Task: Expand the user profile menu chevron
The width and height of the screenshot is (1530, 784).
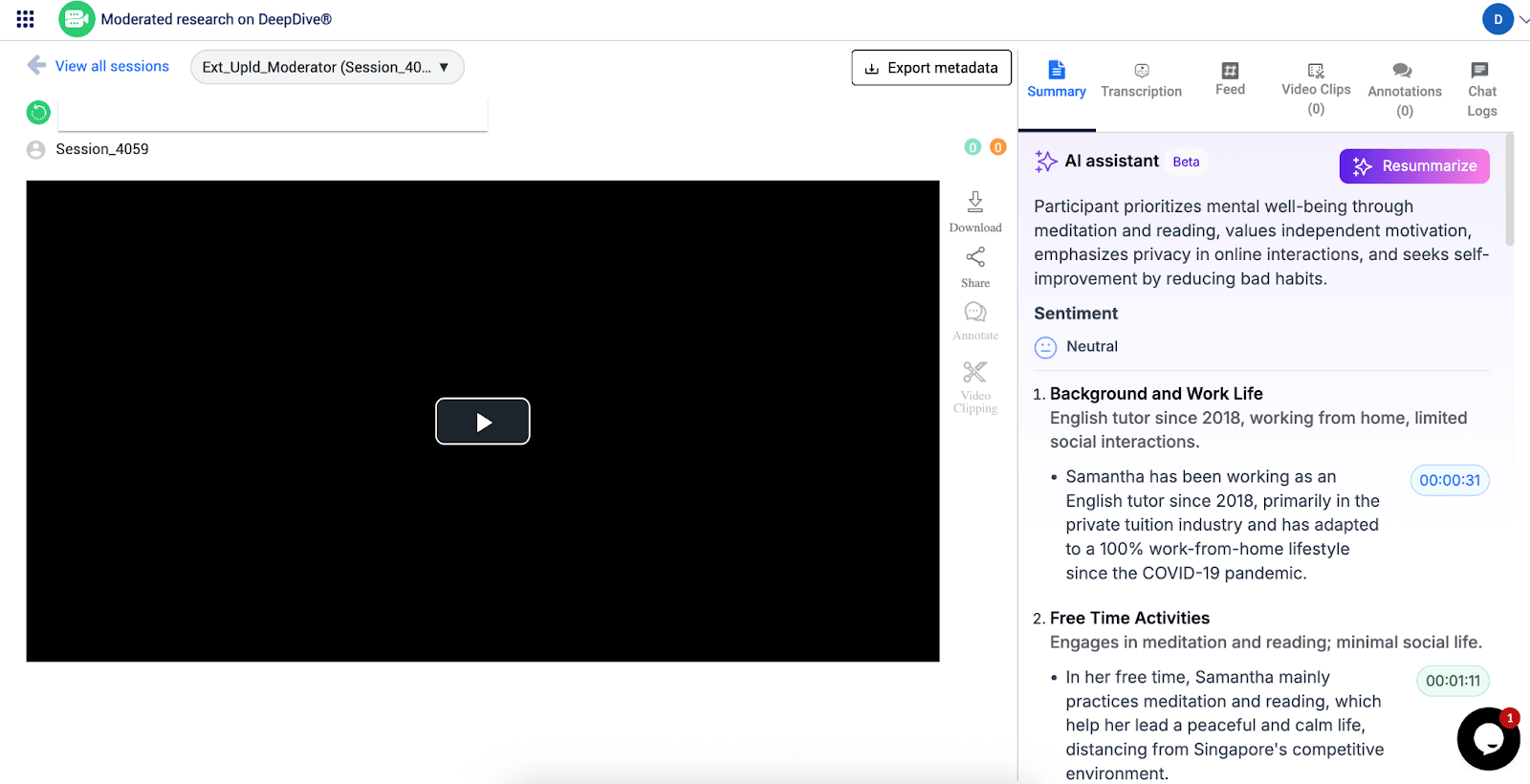Action: click(1523, 19)
